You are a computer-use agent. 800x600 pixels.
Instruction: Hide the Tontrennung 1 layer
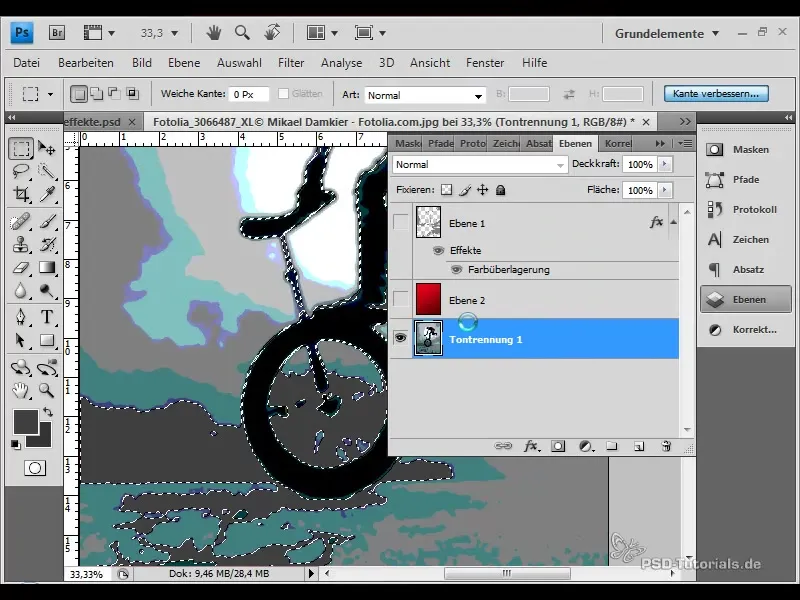[x=401, y=338]
